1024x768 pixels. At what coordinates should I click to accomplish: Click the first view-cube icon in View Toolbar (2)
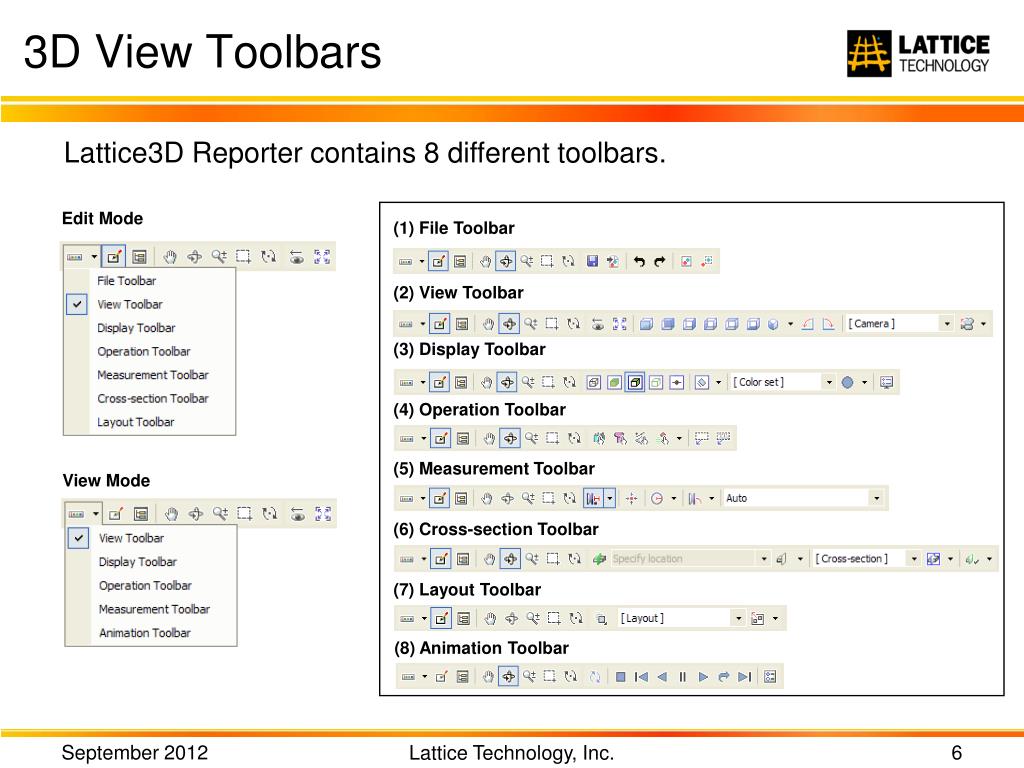point(646,324)
